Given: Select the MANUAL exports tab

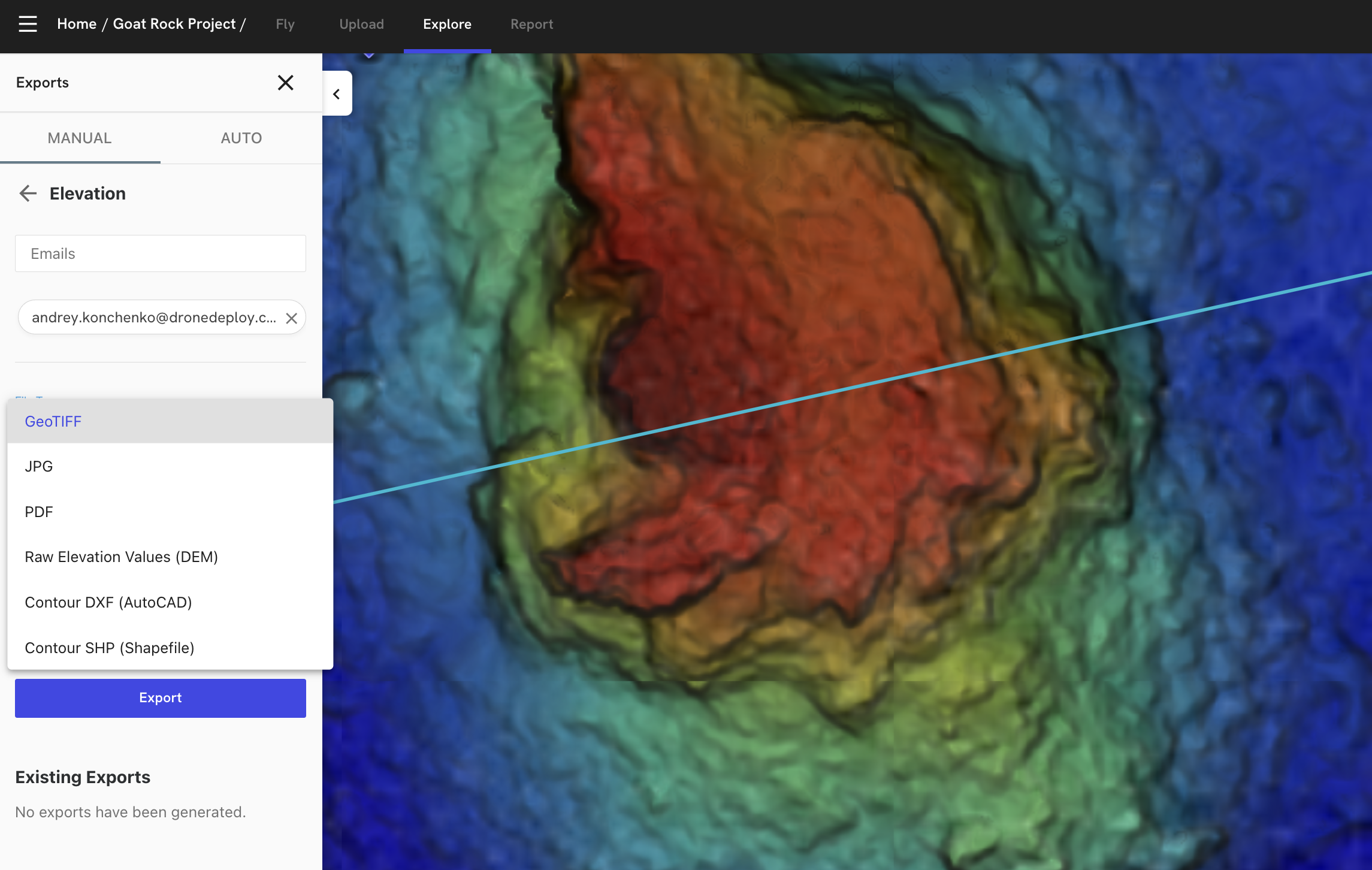Looking at the screenshot, I should [x=80, y=138].
